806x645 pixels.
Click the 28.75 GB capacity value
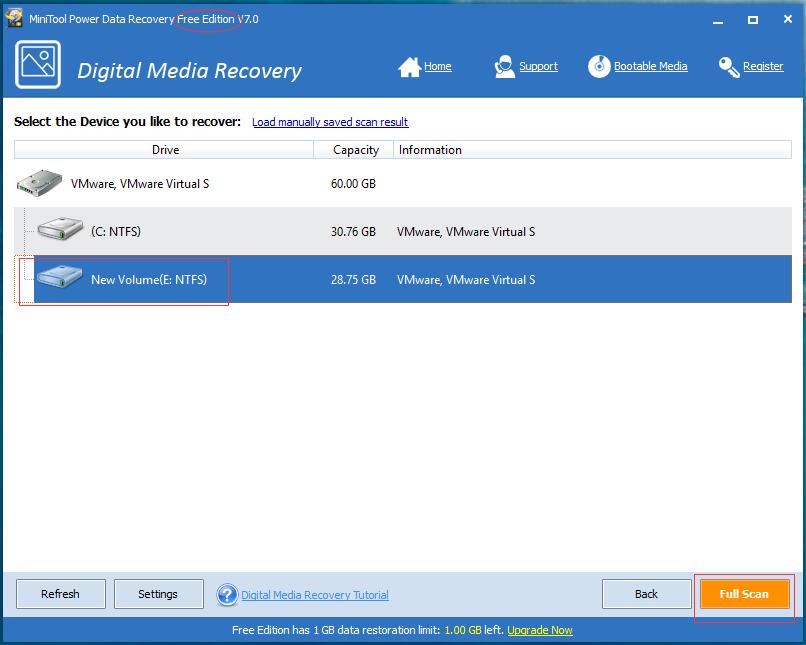pyautogui.click(x=353, y=280)
